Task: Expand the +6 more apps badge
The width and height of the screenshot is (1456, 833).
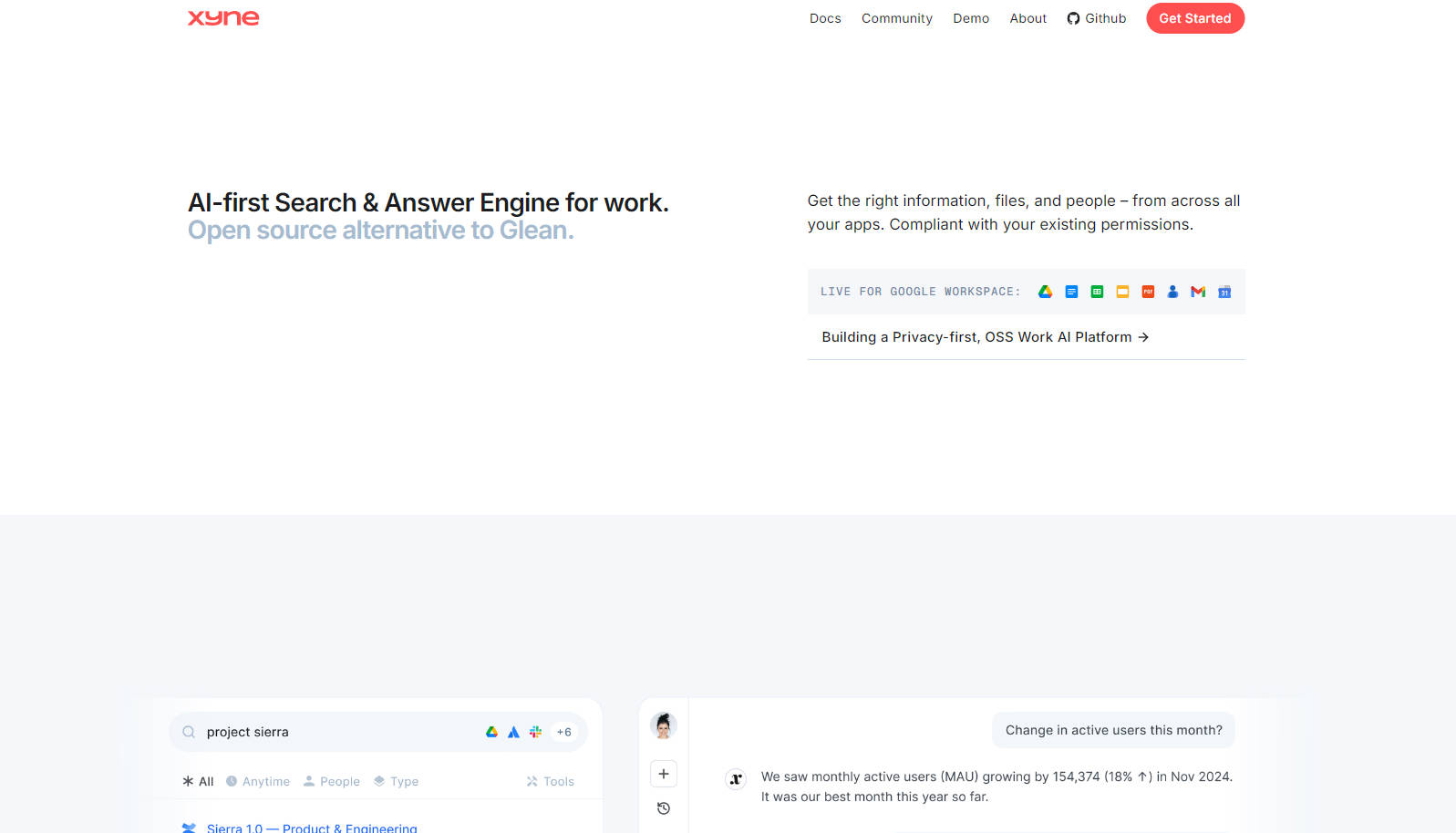Action: tap(564, 732)
